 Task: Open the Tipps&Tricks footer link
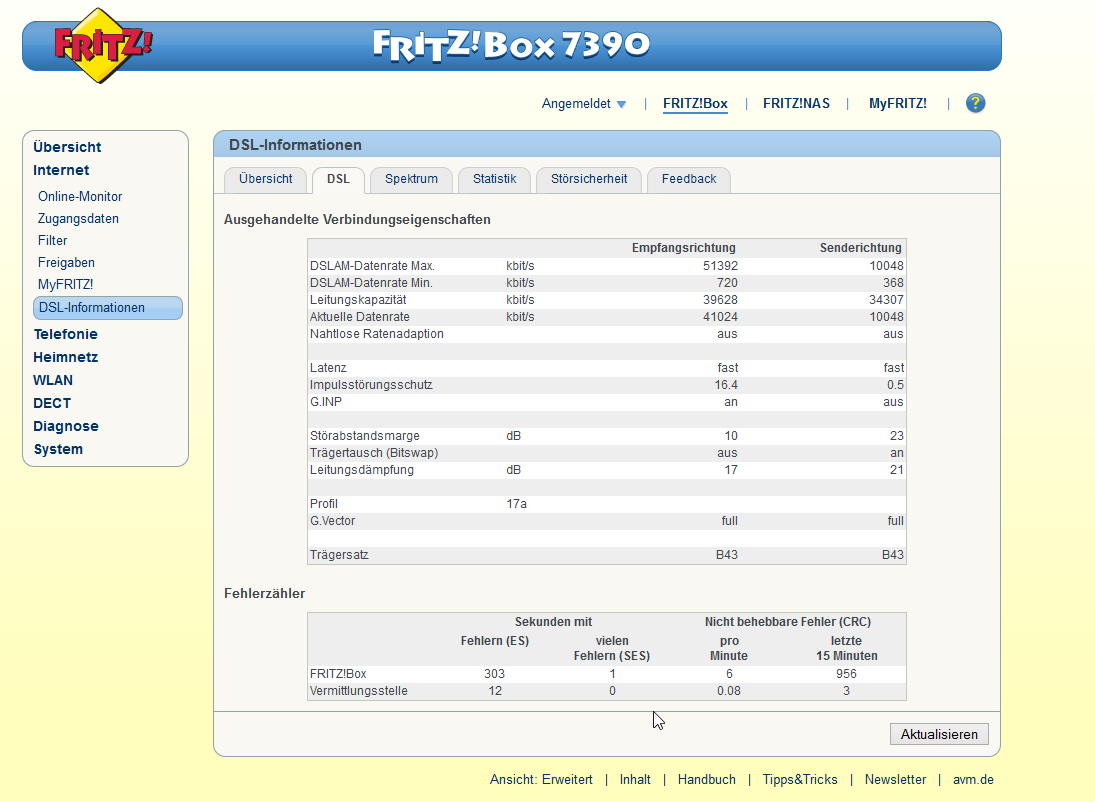tap(800, 780)
